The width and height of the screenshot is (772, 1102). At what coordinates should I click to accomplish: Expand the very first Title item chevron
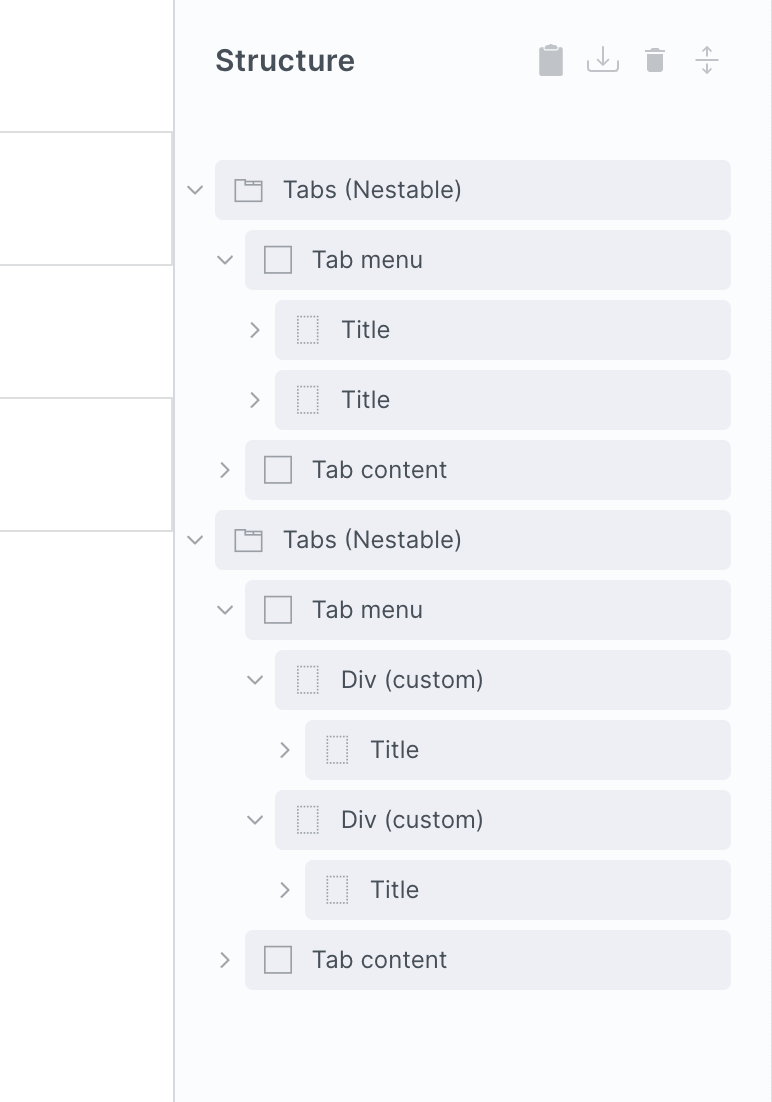coord(255,330)
